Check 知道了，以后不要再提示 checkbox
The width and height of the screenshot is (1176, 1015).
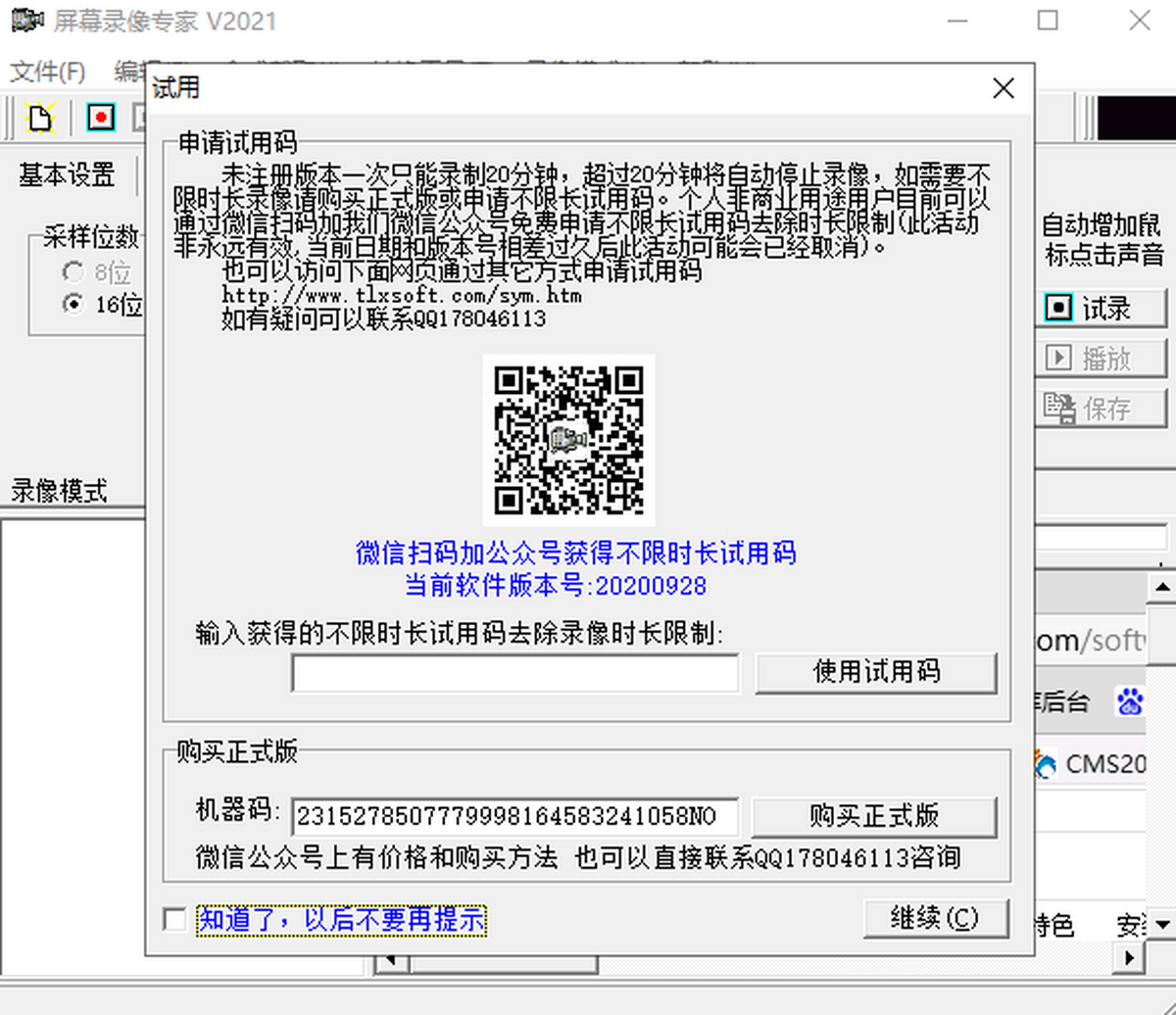click(x=175, y=920)
